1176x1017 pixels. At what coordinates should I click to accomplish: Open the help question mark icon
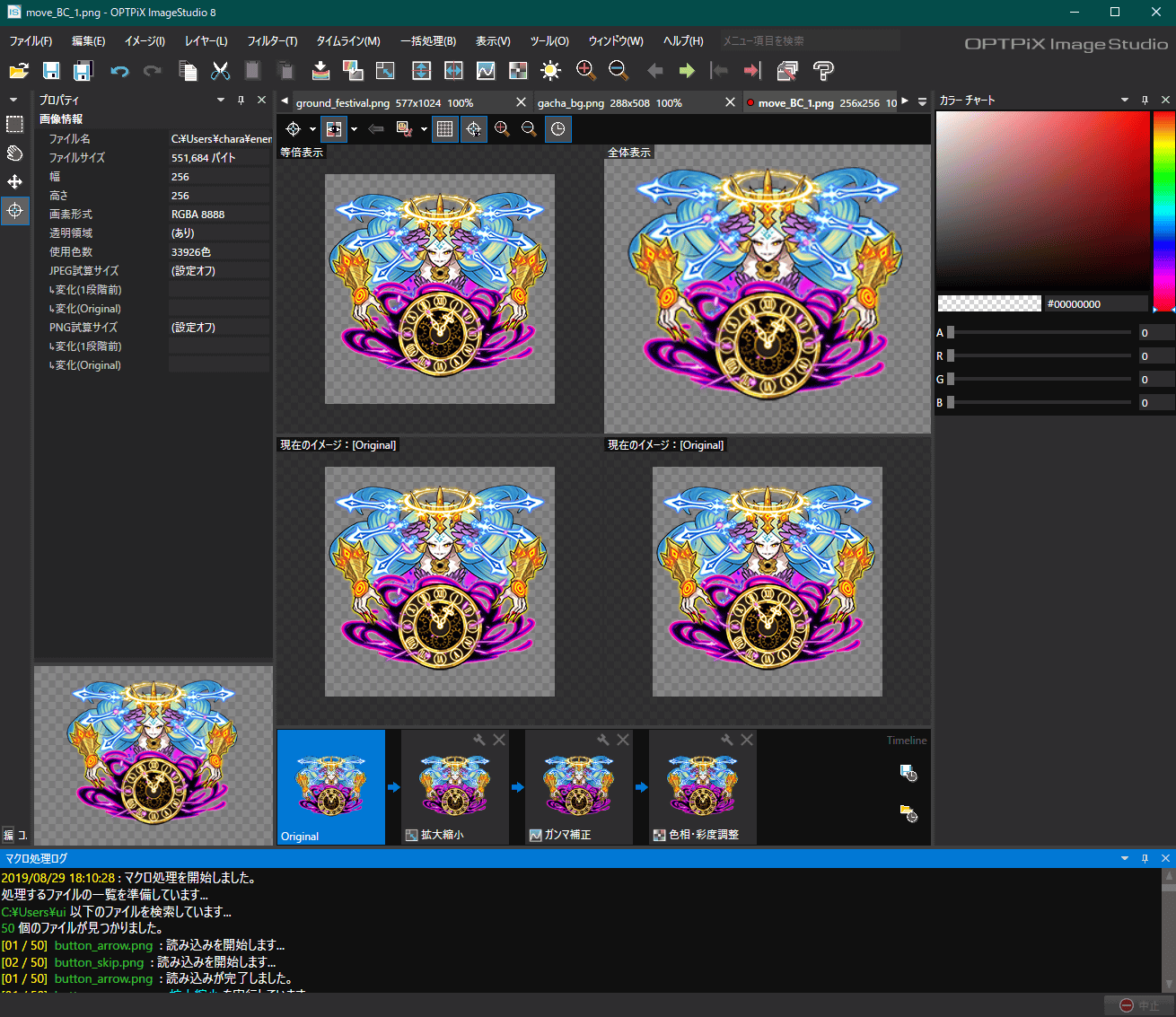822,71
